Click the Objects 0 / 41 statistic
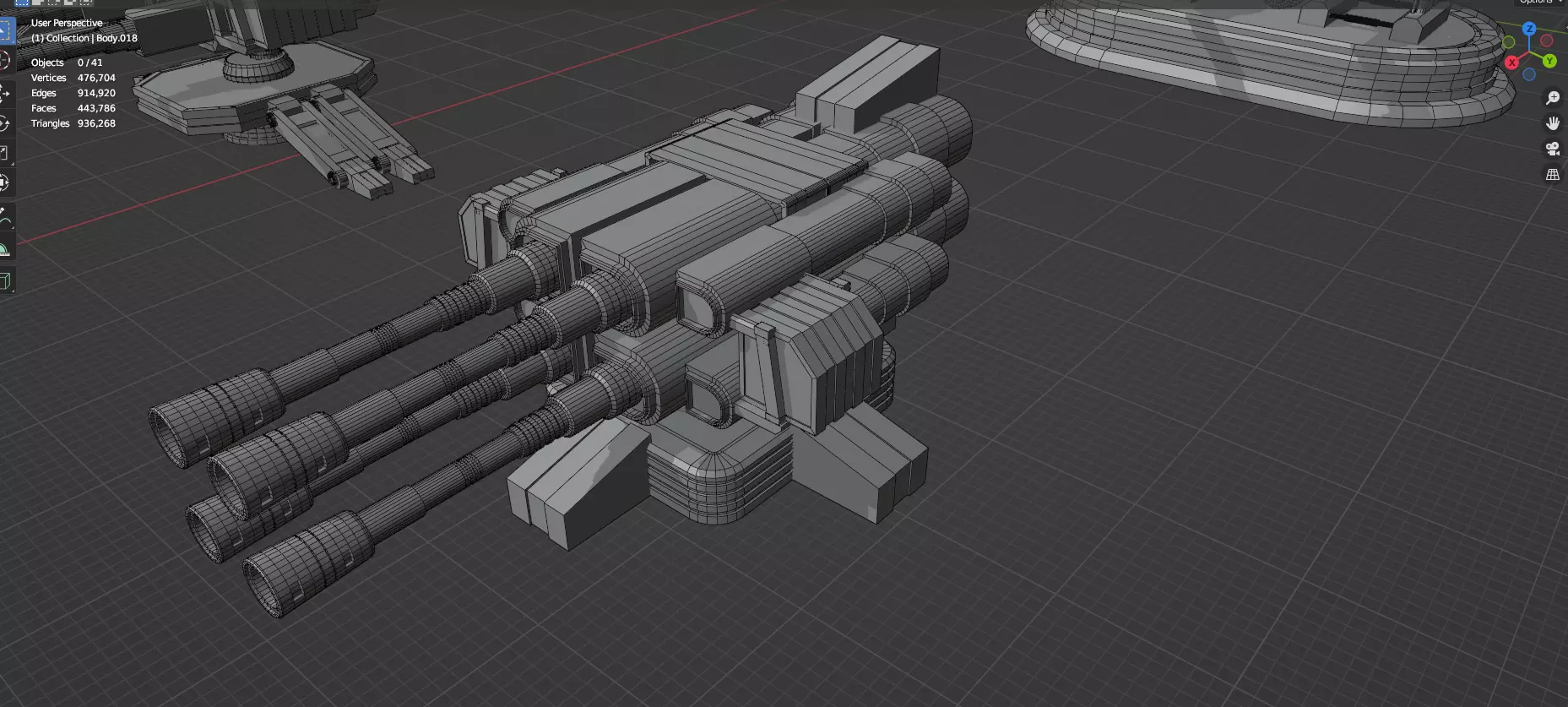This screenshot has height=707, width=1568. [x=67, y=63]
